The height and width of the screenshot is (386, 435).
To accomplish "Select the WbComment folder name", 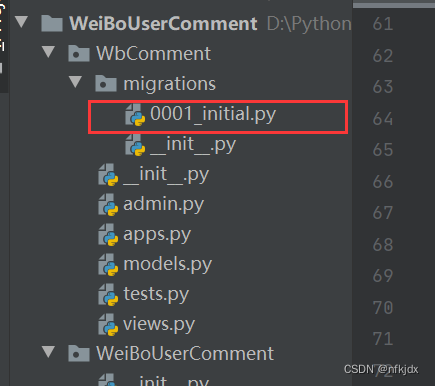I will coord(154,53).
